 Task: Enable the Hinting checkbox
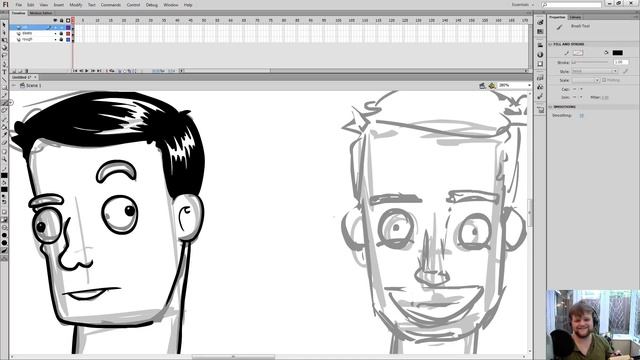[x=604, y=80]
